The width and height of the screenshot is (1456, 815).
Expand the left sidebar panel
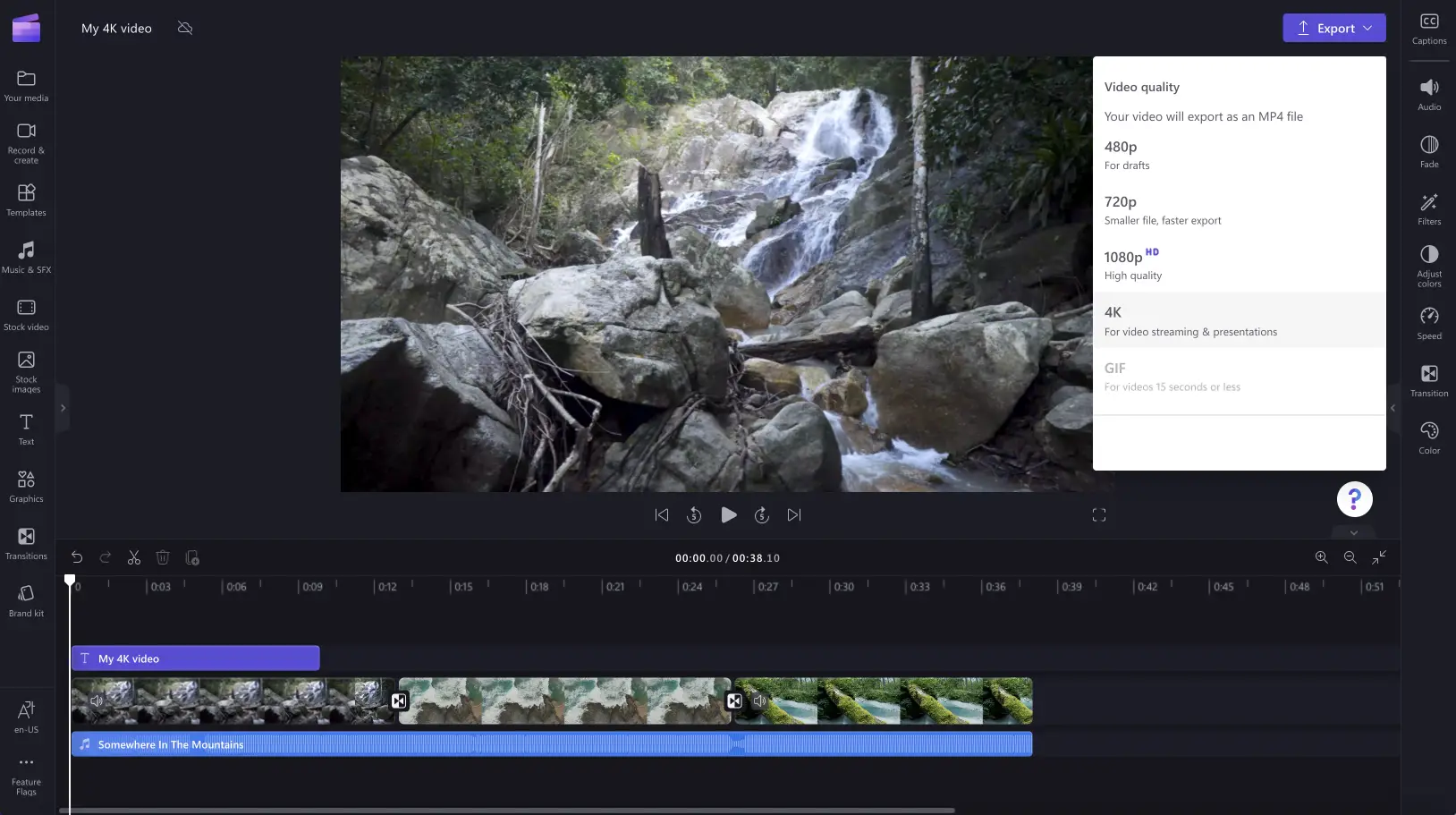(x=63, y=408)
